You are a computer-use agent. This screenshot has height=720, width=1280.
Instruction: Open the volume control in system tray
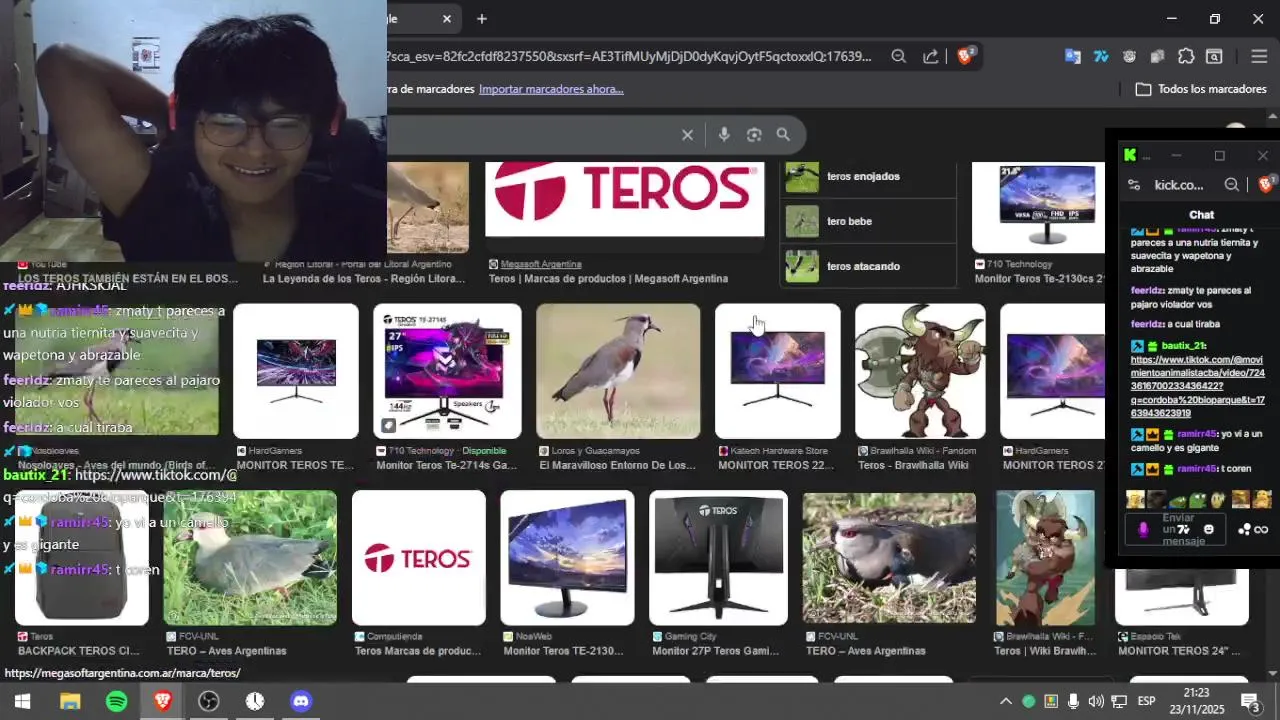(1096, 701)
